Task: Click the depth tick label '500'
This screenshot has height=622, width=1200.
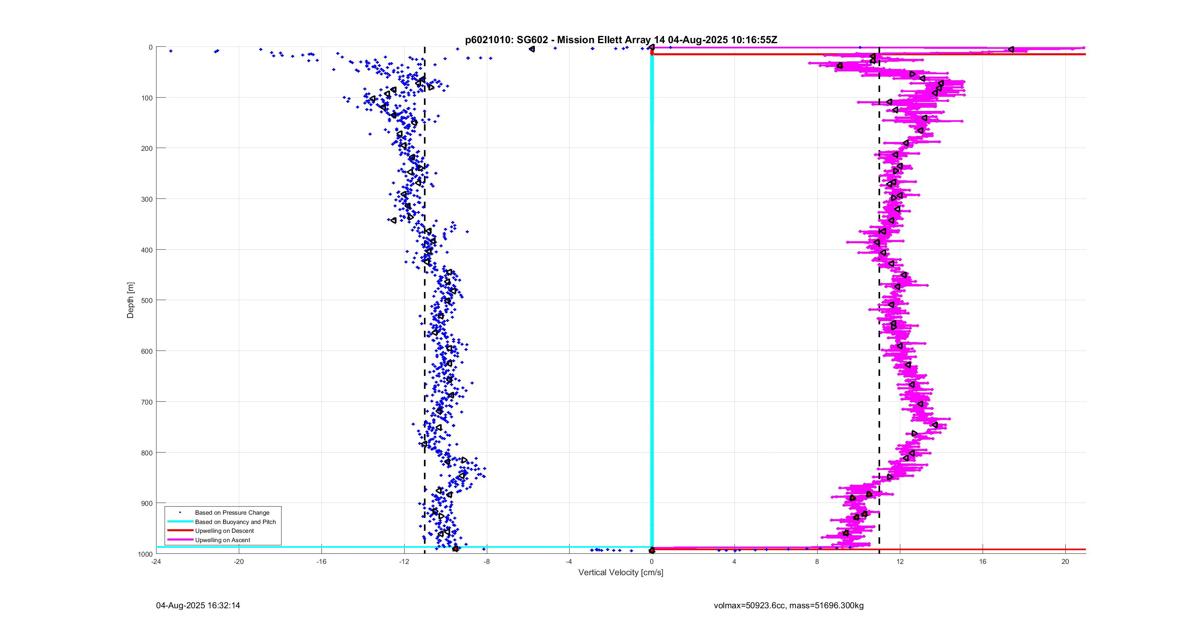Action: pyautogui.click(x=146, y=300)
